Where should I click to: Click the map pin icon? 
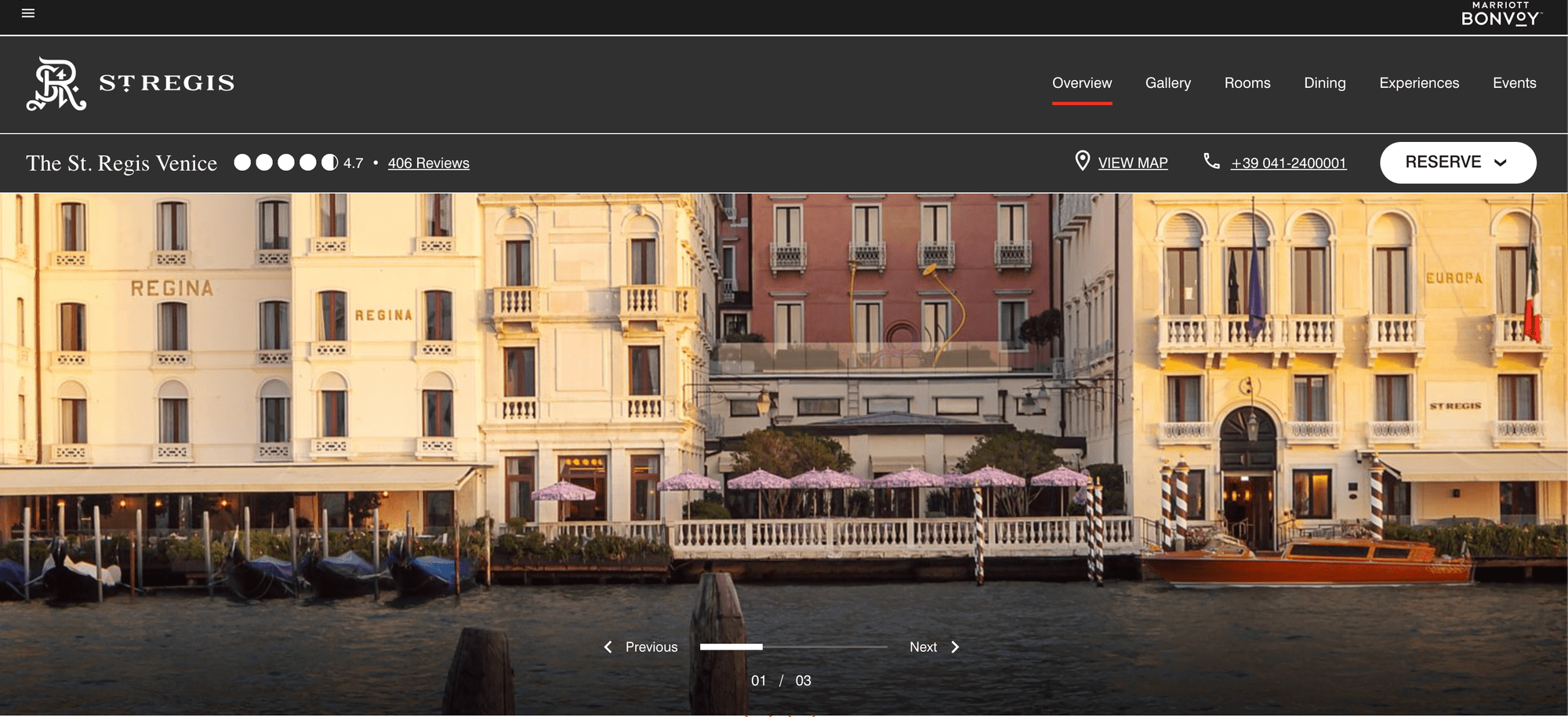[x=1082, y=161]
